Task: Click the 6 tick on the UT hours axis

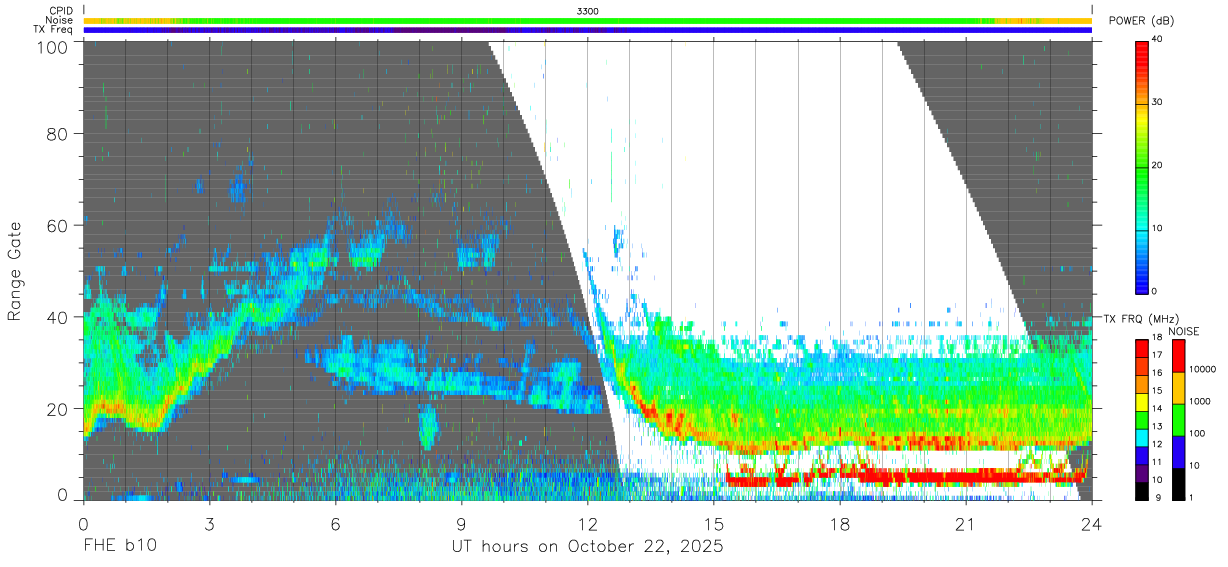Action: [x=335, y=525]
